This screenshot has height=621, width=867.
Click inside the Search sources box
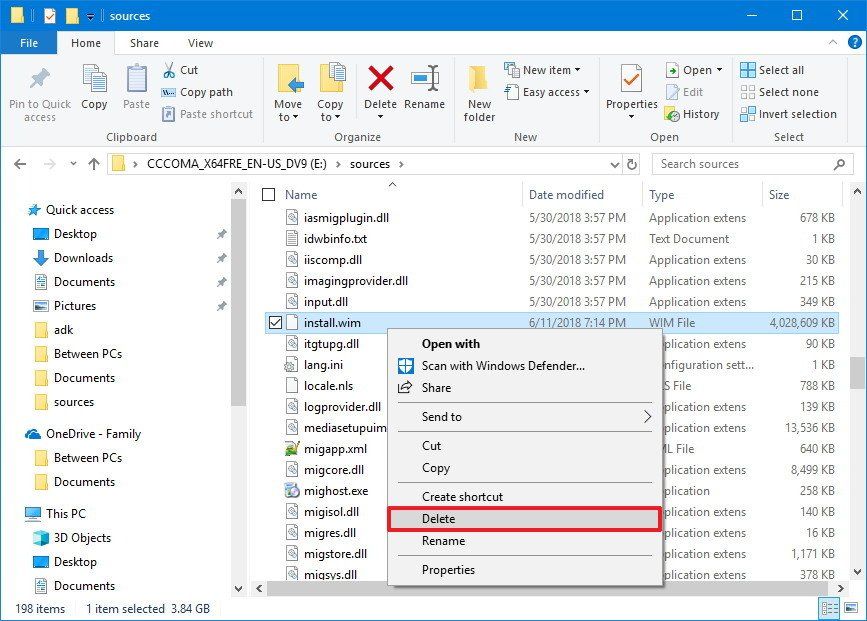[740, 163]
